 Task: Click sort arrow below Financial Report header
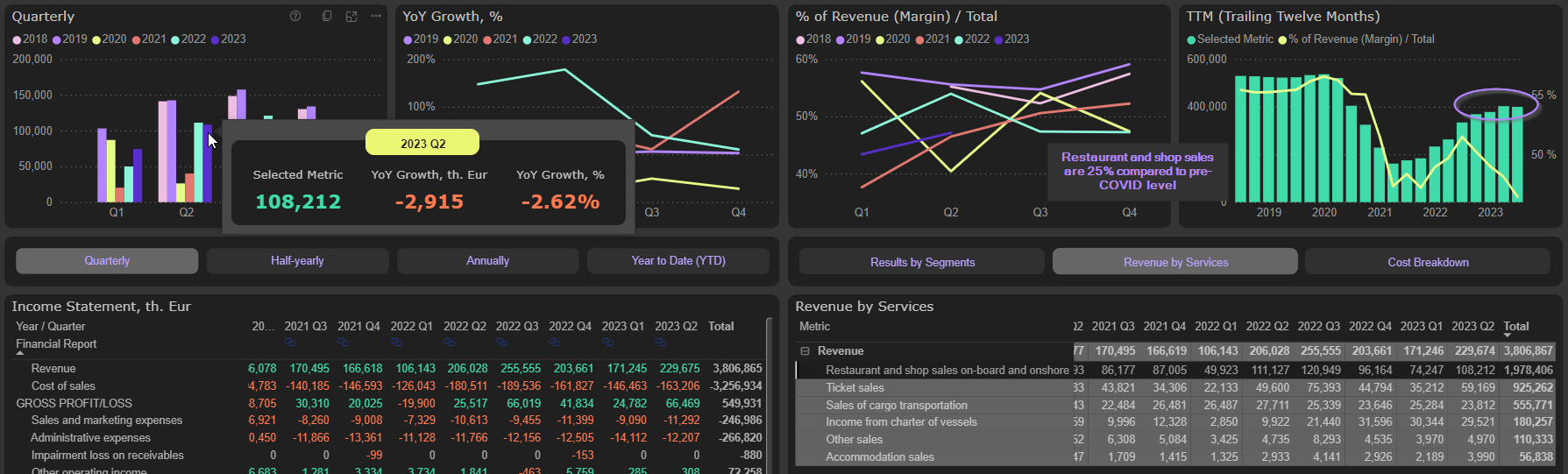pos(20,355)
